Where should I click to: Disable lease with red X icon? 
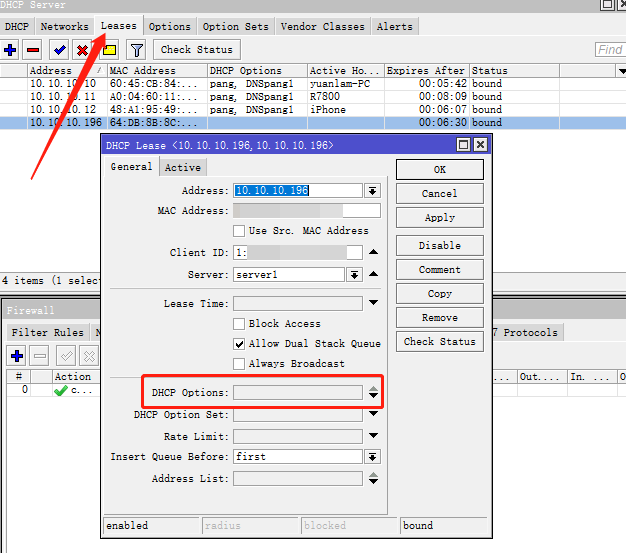pos(82,50)
